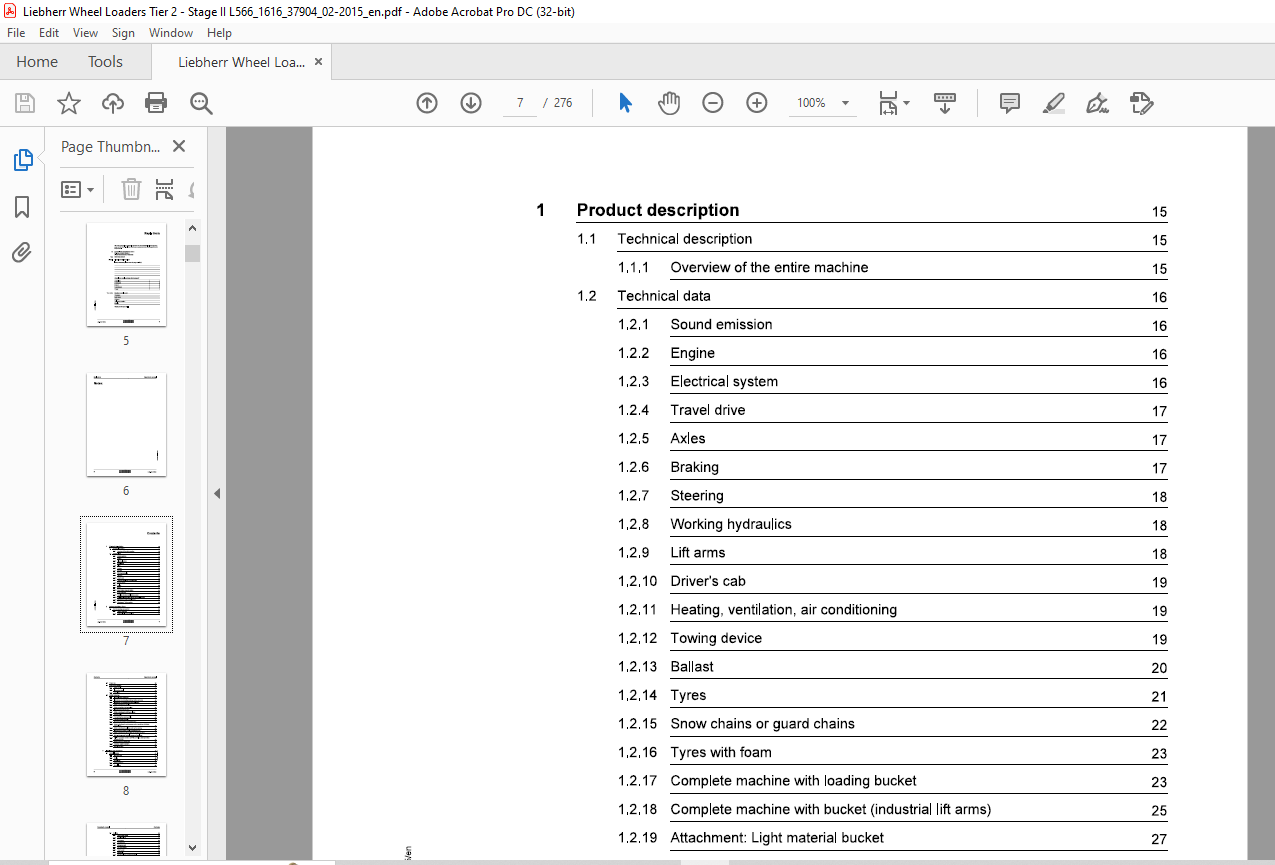Select page 5 thumbnail
Screen dimensions: 1275x865
pyautogui.click(x=126, y=275)
